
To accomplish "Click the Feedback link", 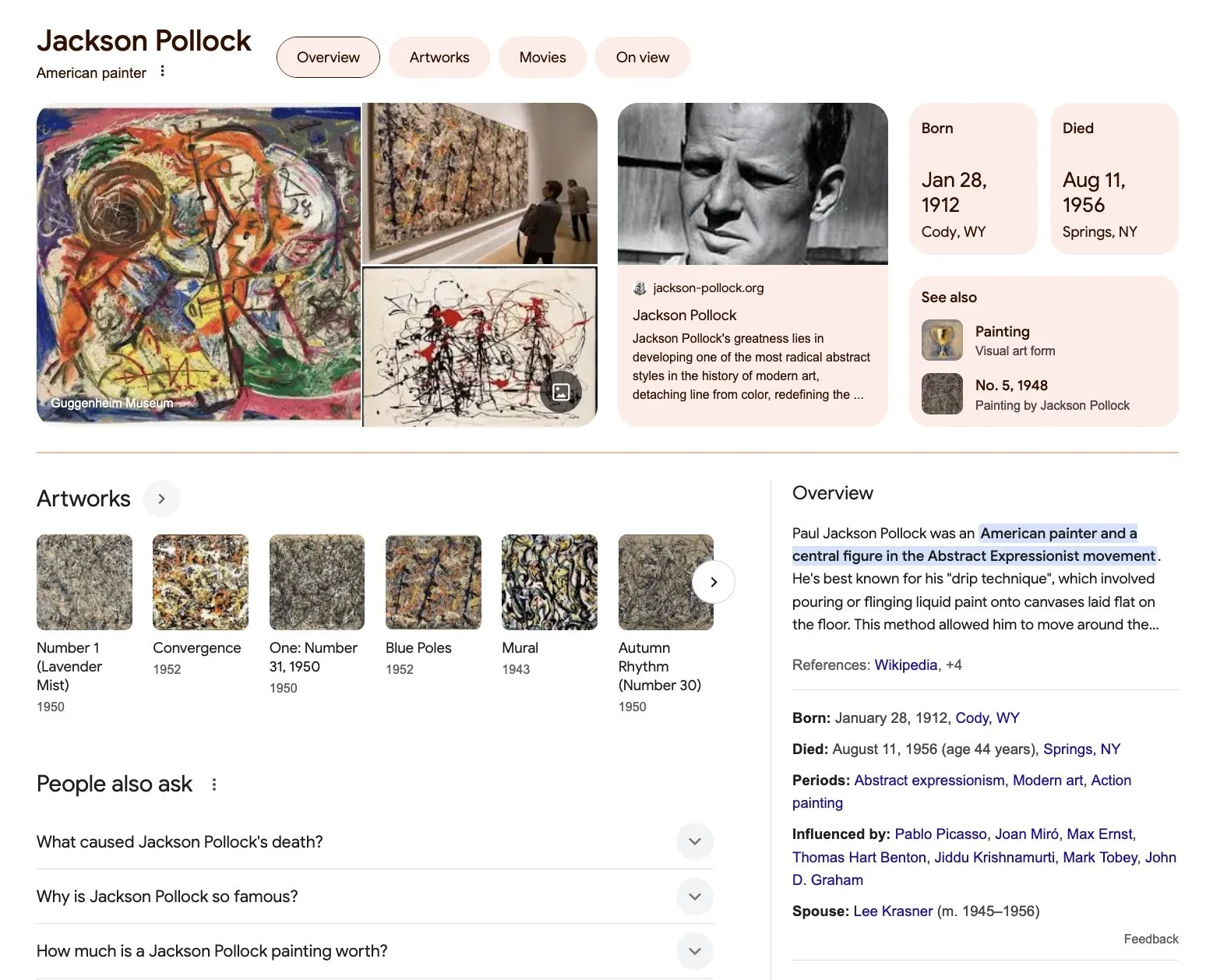I will coord(1151,939).
